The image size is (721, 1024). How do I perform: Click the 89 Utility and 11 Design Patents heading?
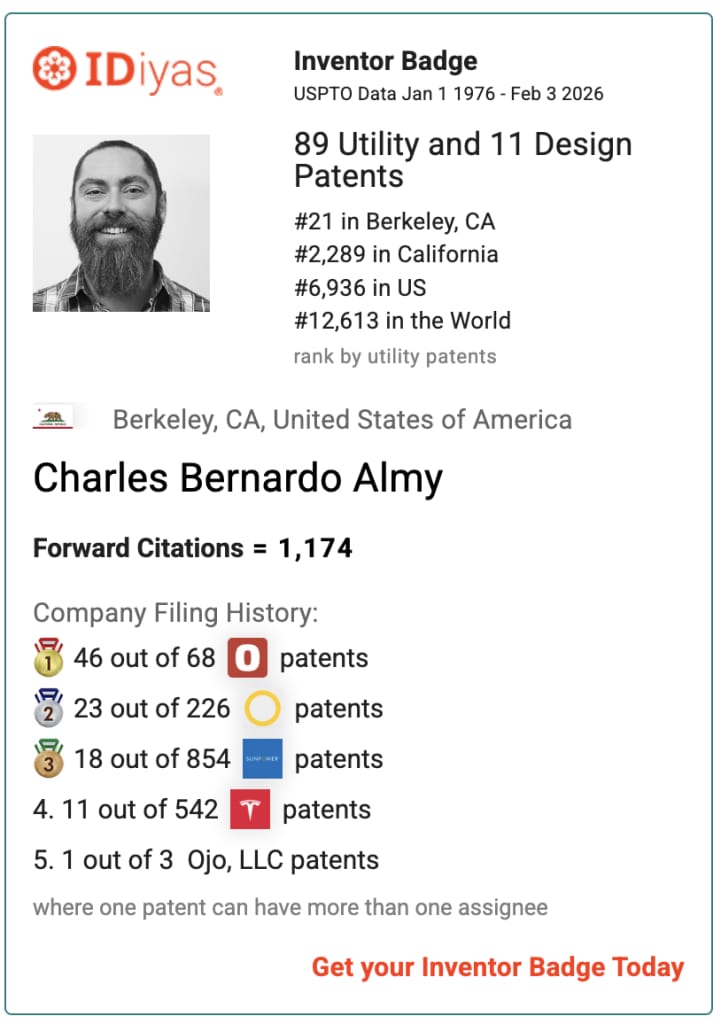(x=463, y=160)
